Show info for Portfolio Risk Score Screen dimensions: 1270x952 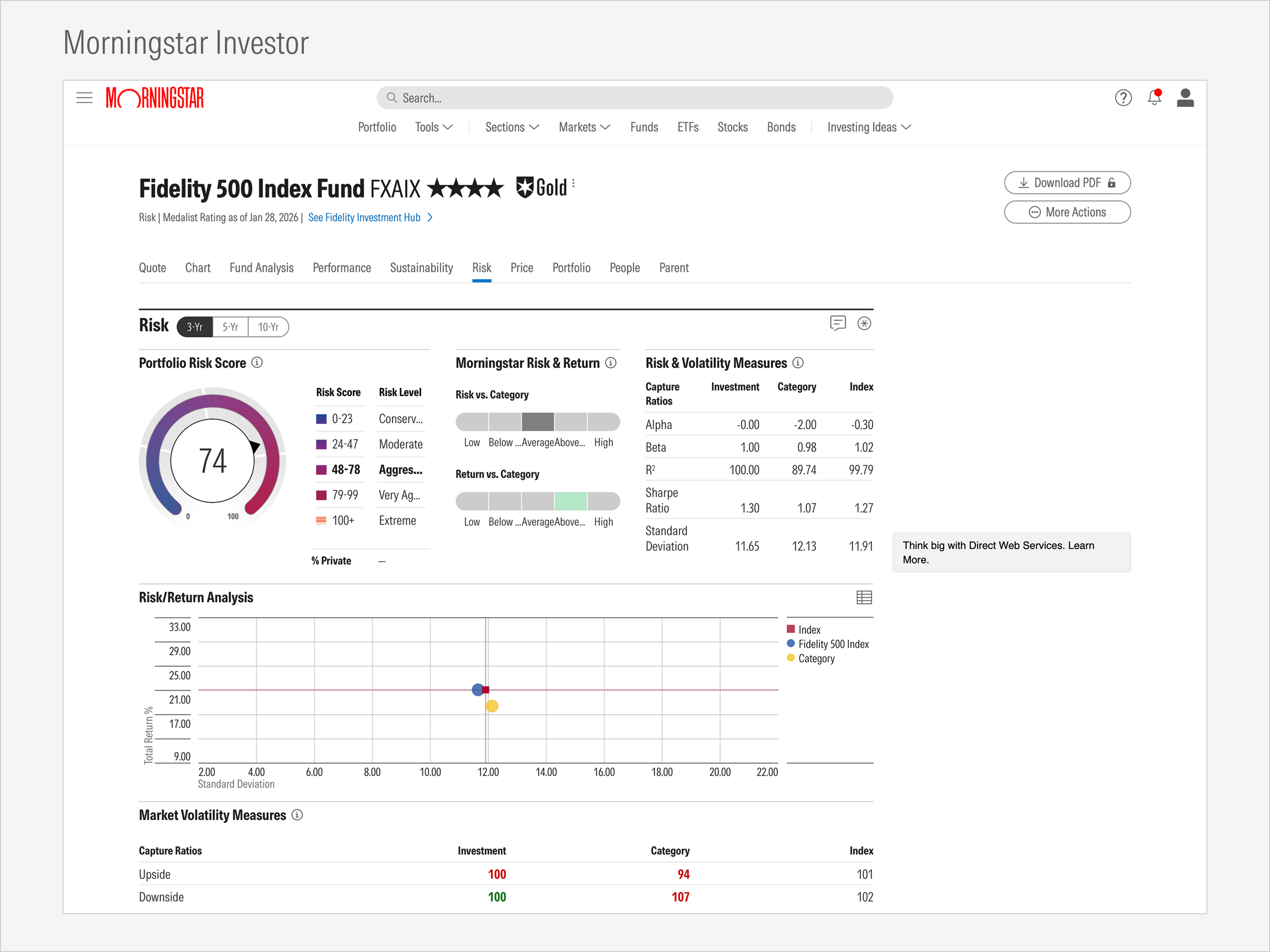pos(257,362)
